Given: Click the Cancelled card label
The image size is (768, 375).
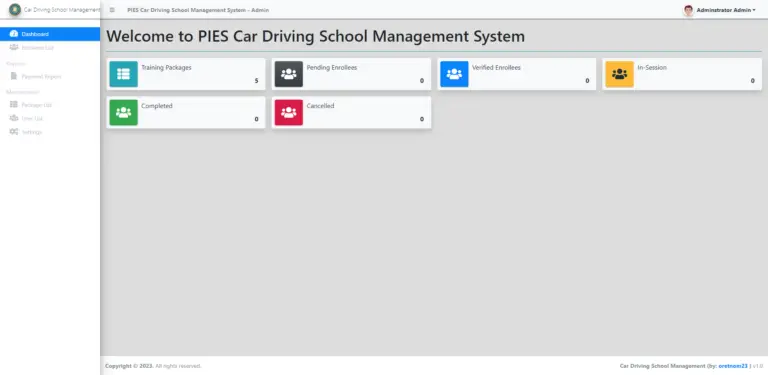Looking at the screenshot, I should coord(320,106).
